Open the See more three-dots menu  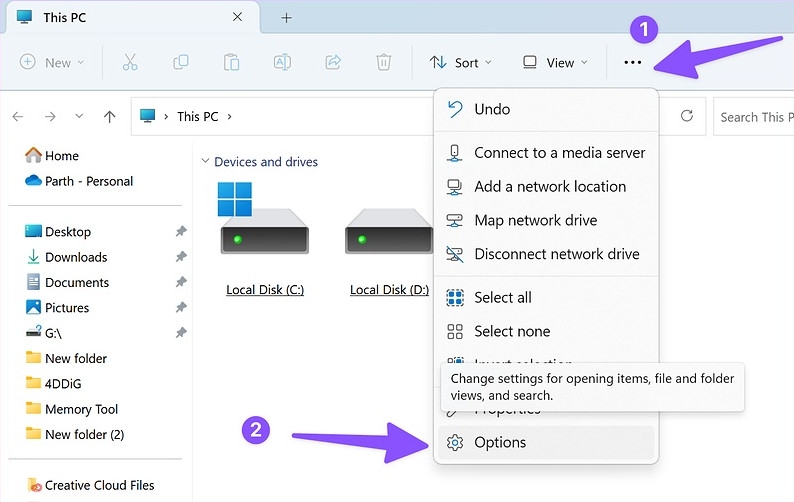click(632, 62)
